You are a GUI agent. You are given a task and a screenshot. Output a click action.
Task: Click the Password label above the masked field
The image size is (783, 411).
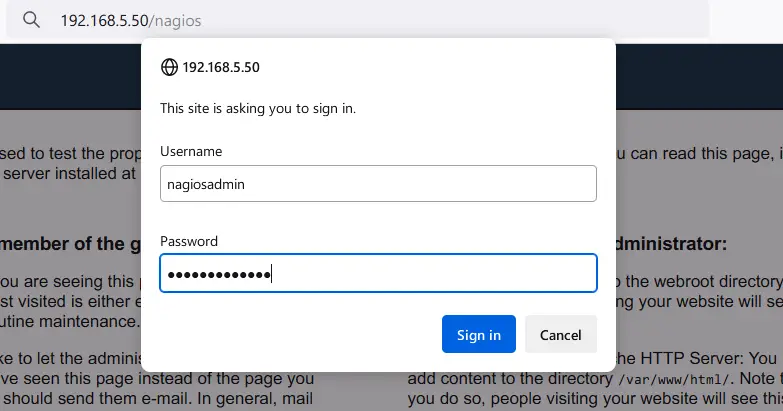[189, 241]
